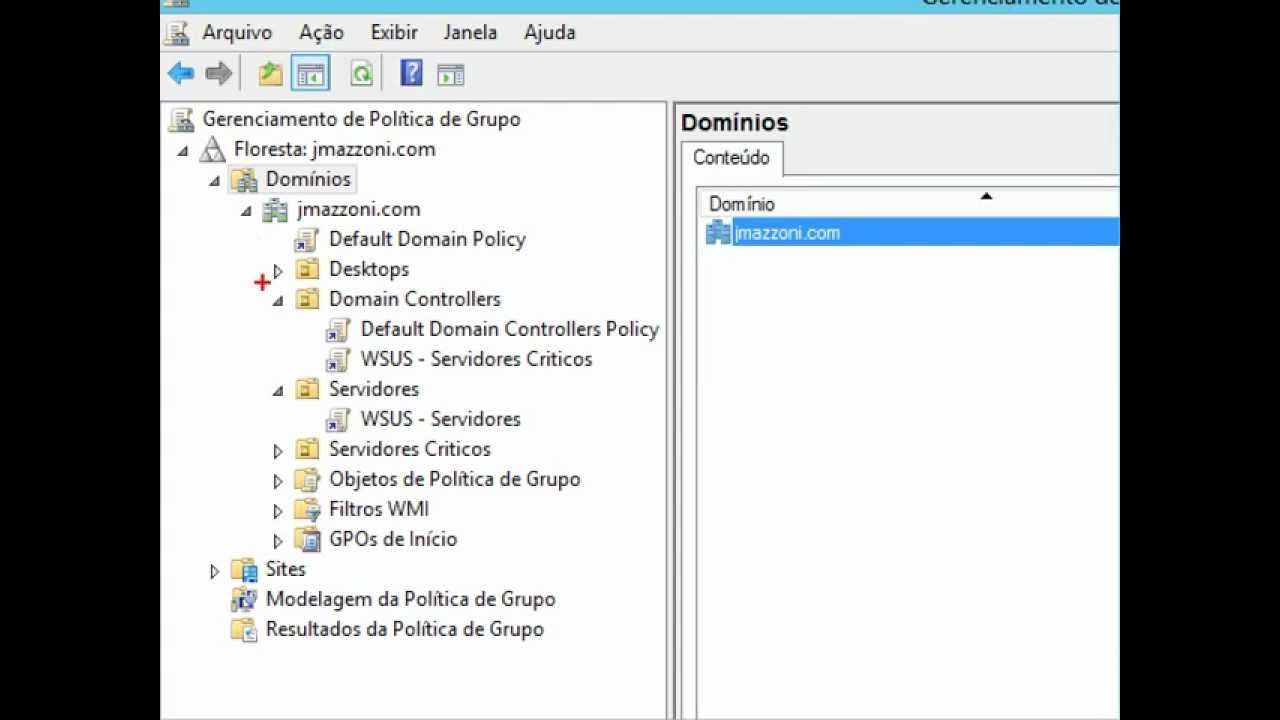1280x720 pixels.
Task: Expand the Desktops OU
Action: point(278,270)
